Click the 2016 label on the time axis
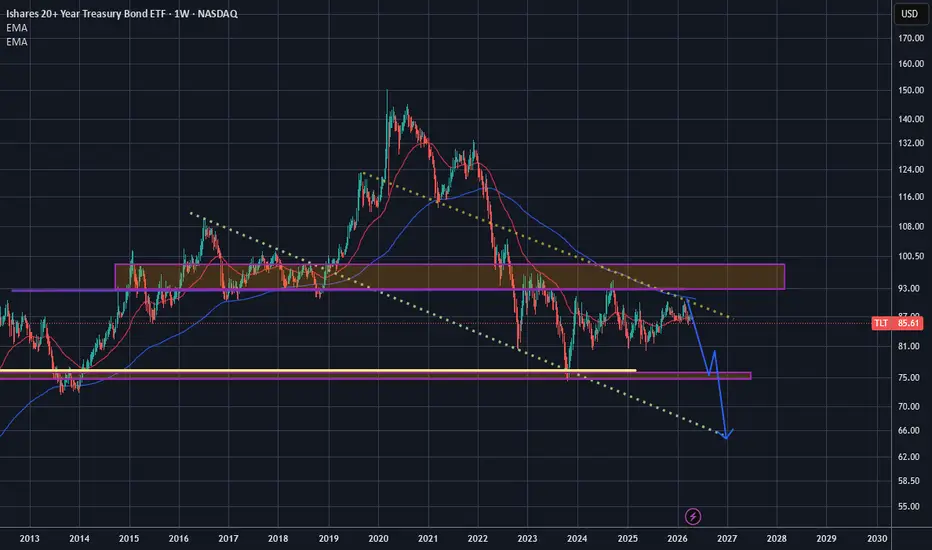This screenshot has height=550, width=932. [178, 539]
